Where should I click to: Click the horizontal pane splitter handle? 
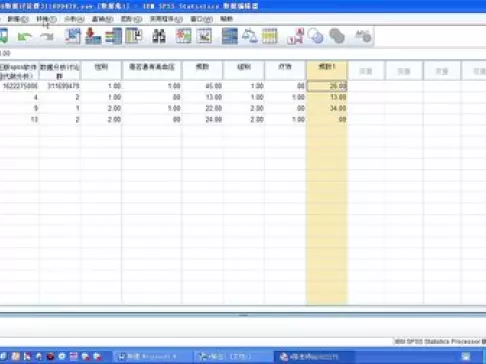(x=243, y=315)
